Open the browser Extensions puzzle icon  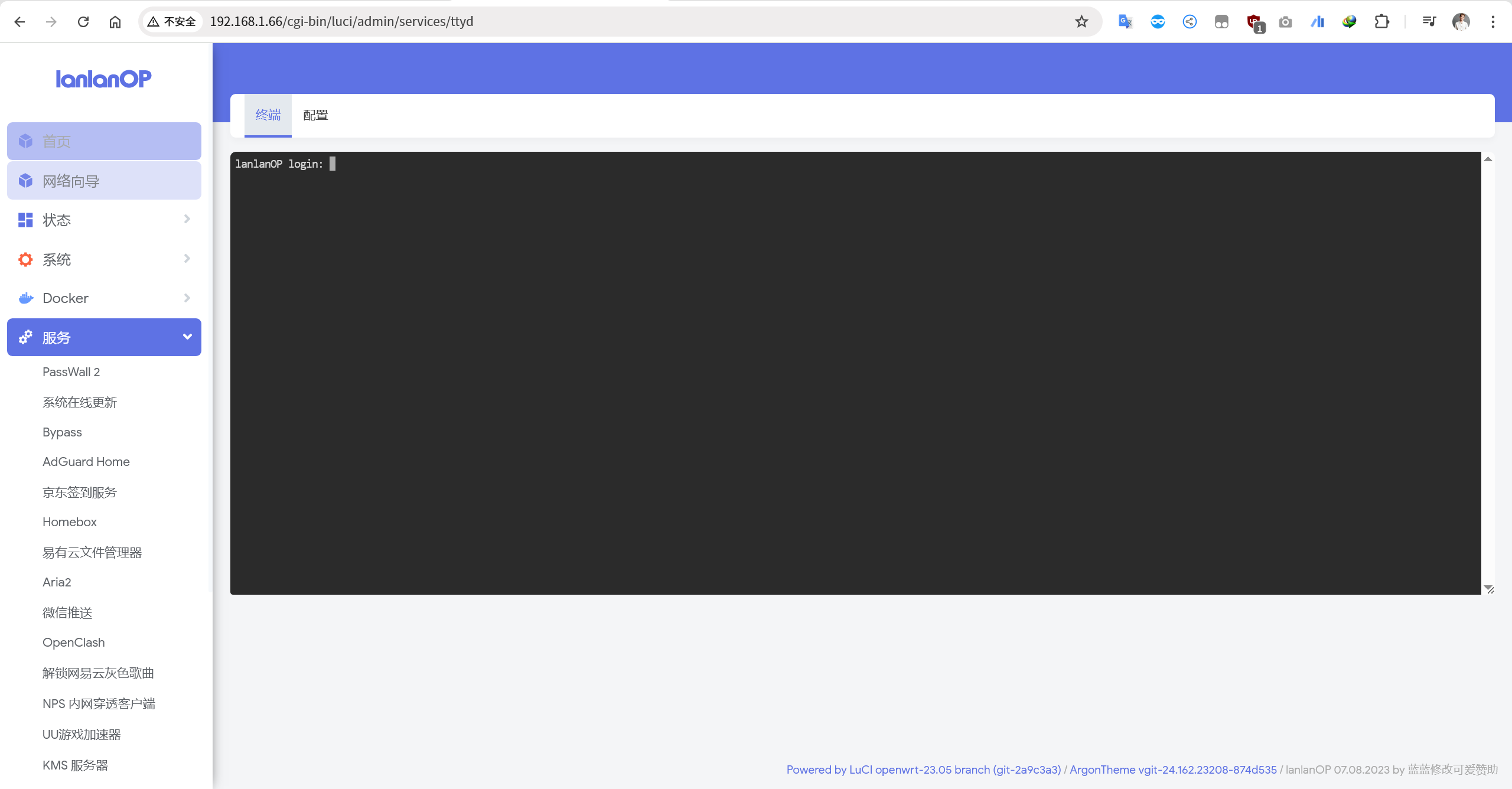click(x=1381, y=22)
